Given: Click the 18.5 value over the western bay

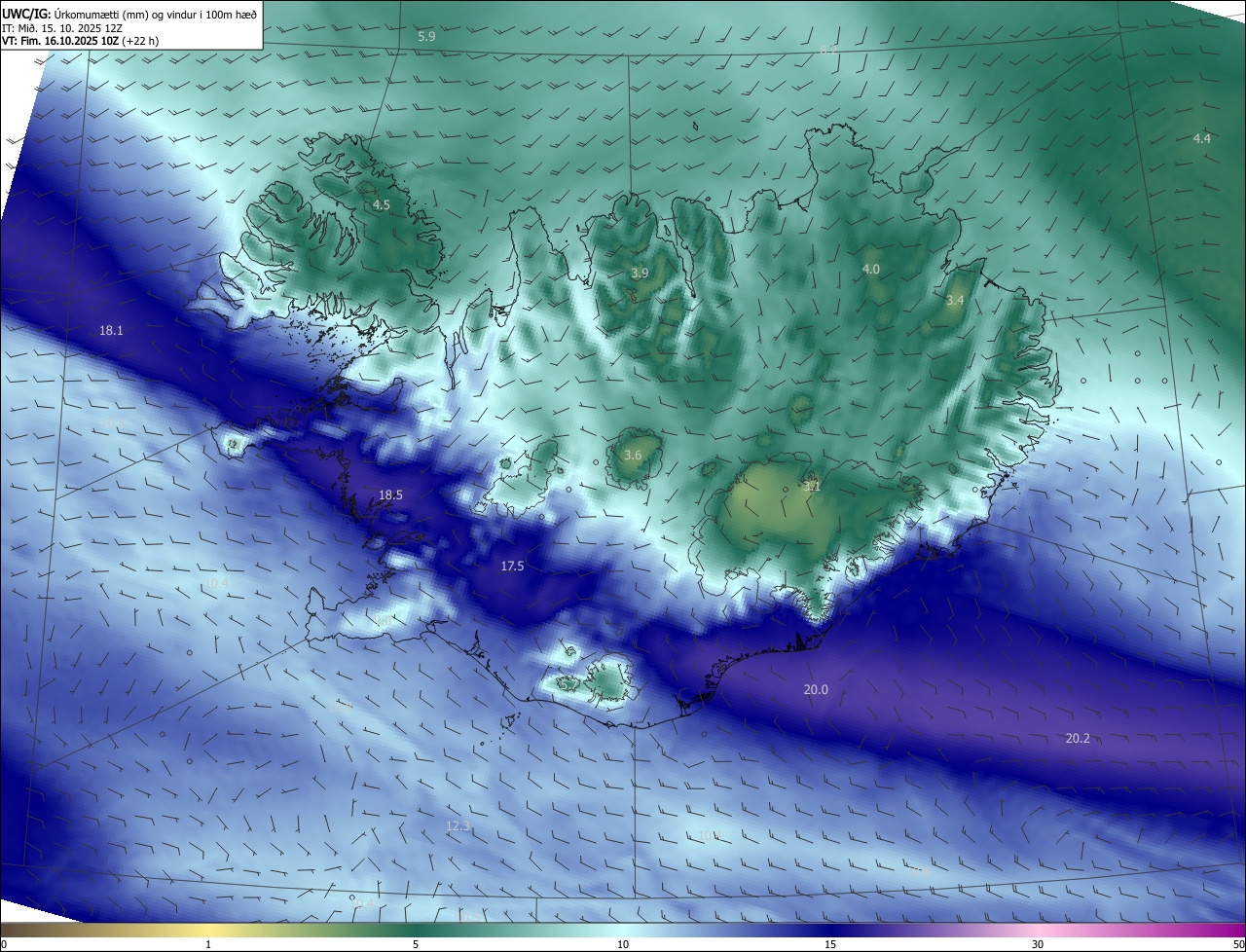Looking at the screenshot, I should (x=390, y=495).
